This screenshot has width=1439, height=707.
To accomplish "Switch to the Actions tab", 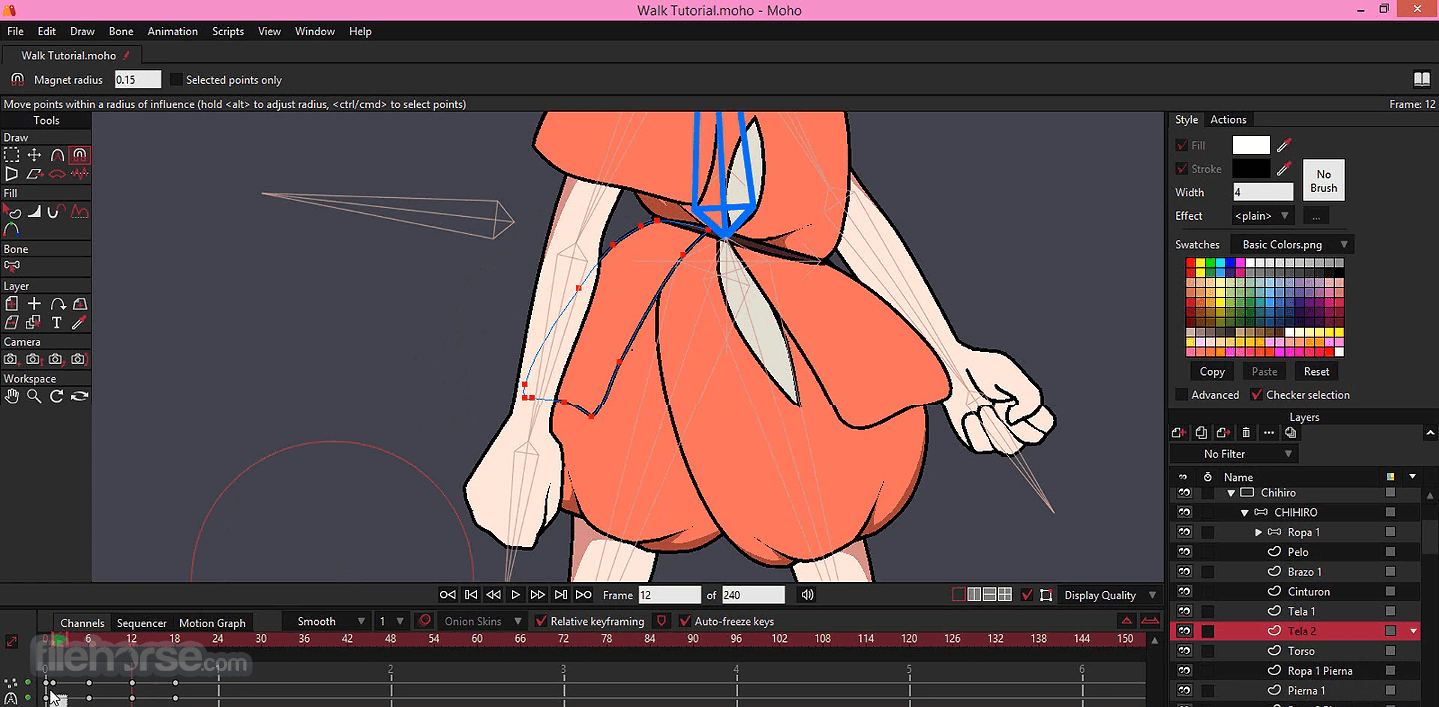I will point(1228,119).
